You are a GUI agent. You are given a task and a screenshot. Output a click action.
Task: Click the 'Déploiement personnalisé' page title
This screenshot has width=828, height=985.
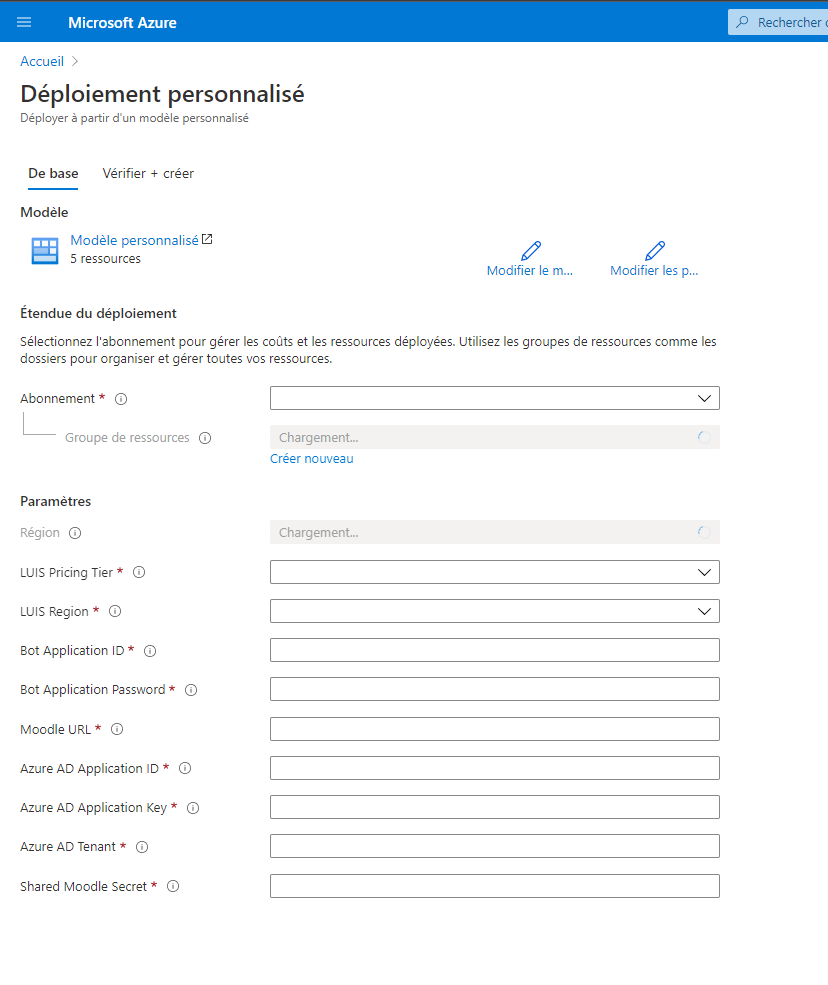[162, 94]
